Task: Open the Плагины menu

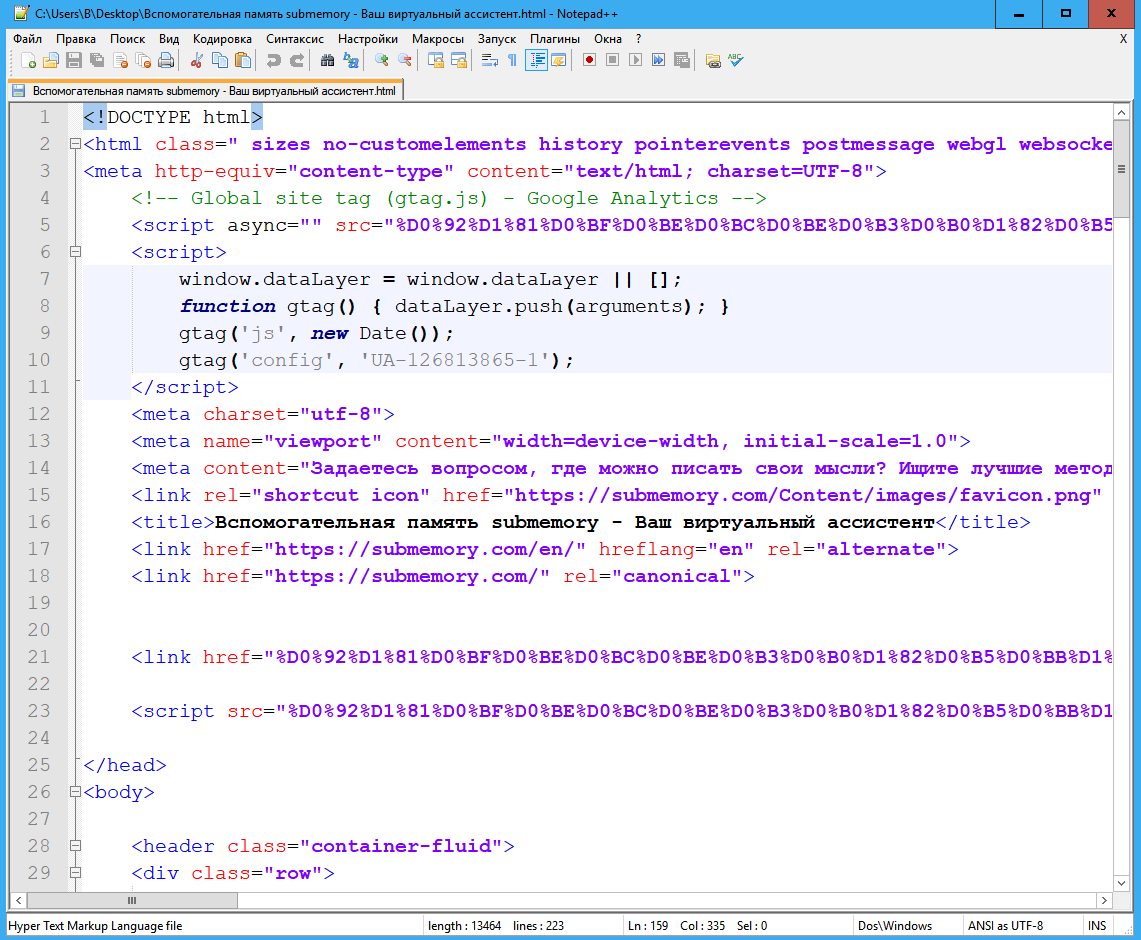Action: tap(554, 39)
